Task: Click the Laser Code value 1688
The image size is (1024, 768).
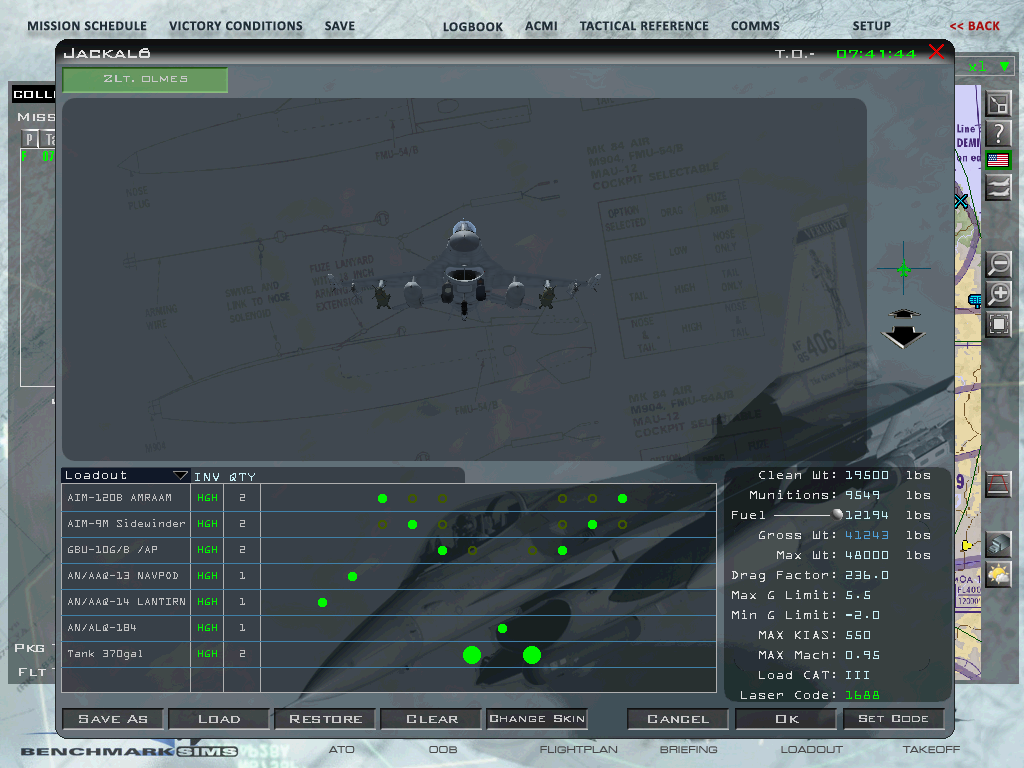Action: [x=862, y=696]
